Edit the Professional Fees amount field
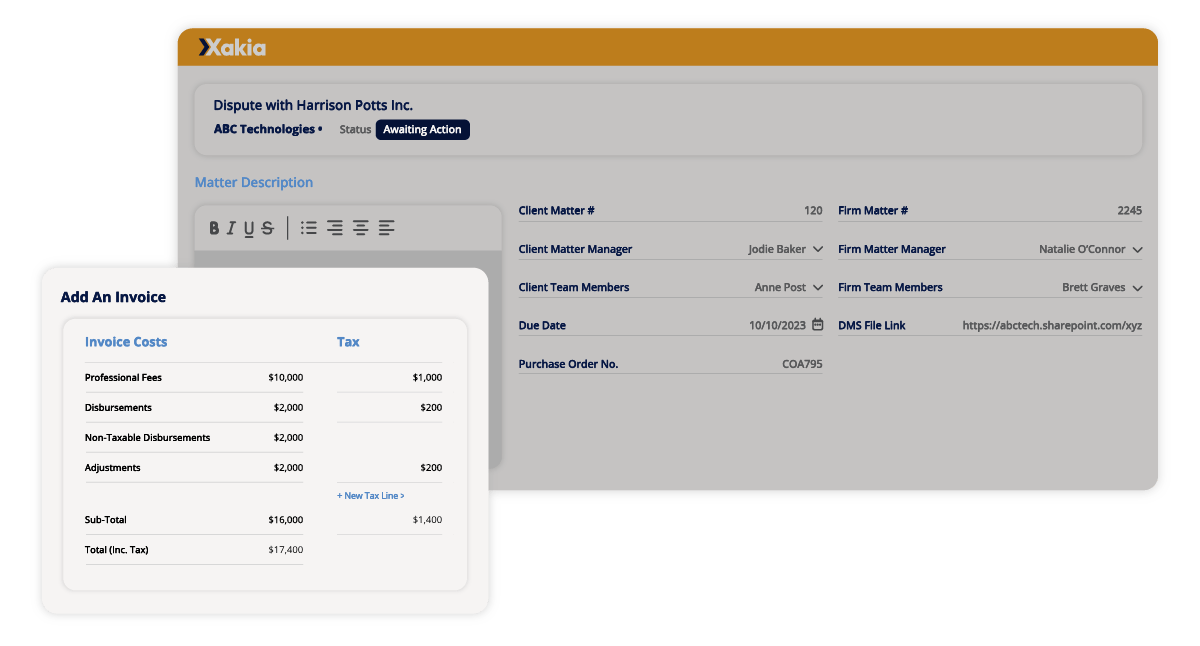Screen dimensions: 1200x646 283,377
